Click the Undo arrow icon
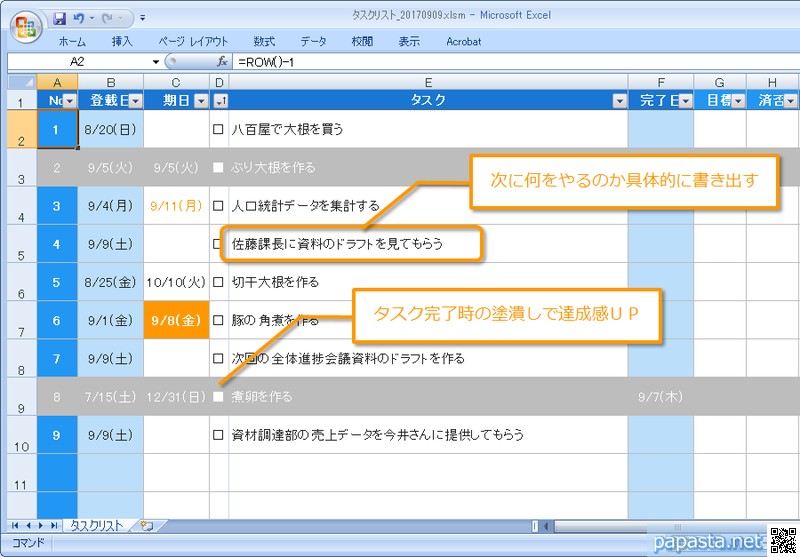 pos(79,18)
